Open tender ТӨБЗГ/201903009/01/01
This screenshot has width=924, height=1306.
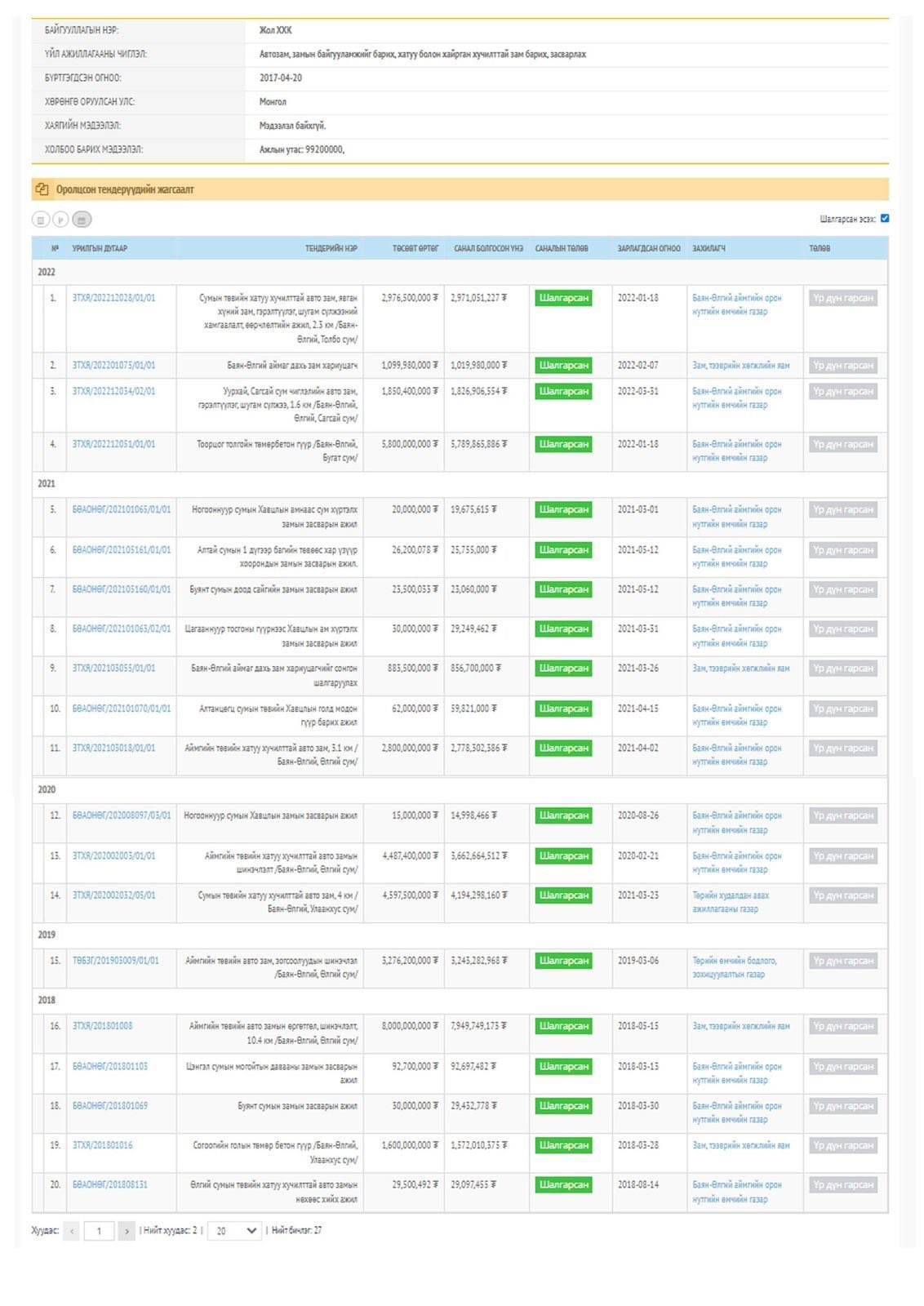coord(116,961)
